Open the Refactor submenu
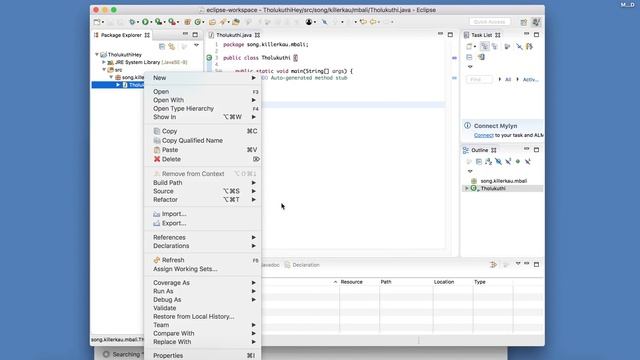The image size is (640, 360). tap(203, 200)
